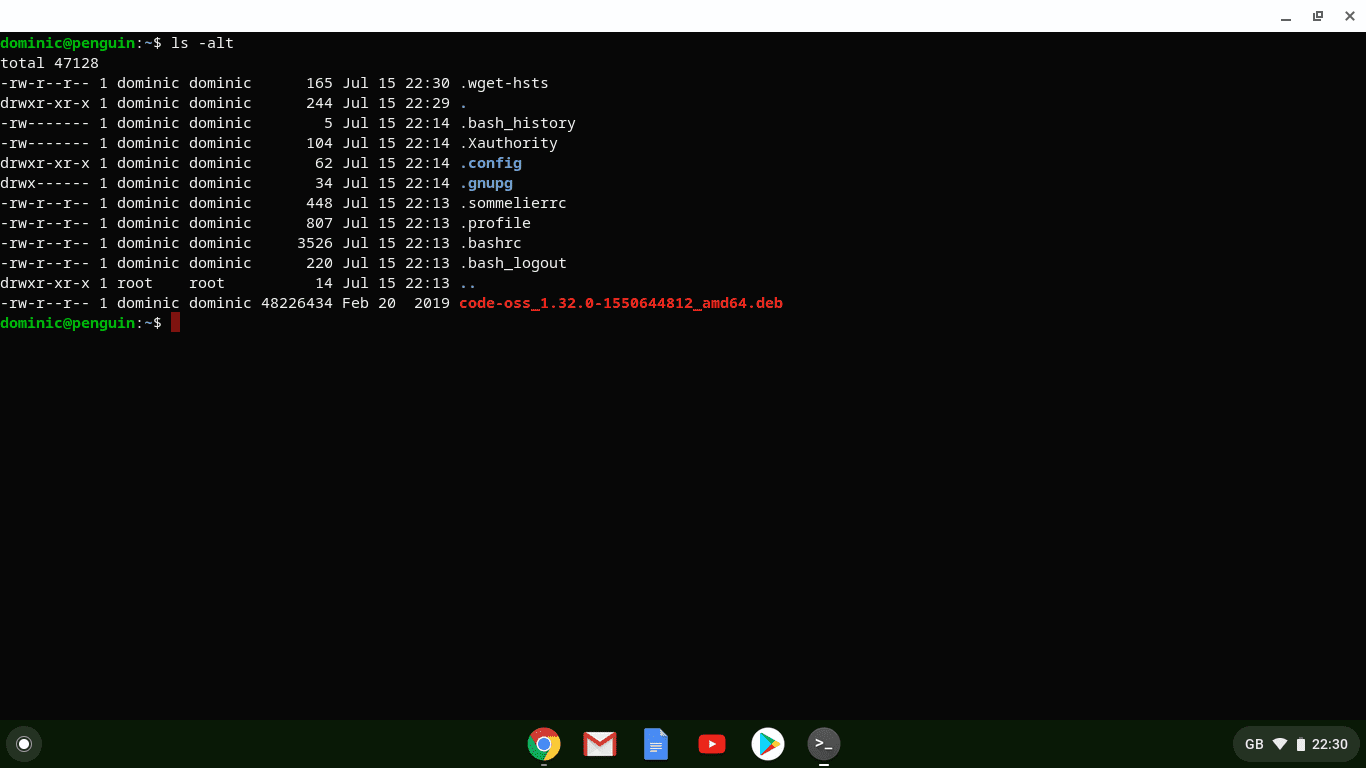Start YouTube from the shelf
Screen dimensions: 1366x768
[x=711, y=744]
